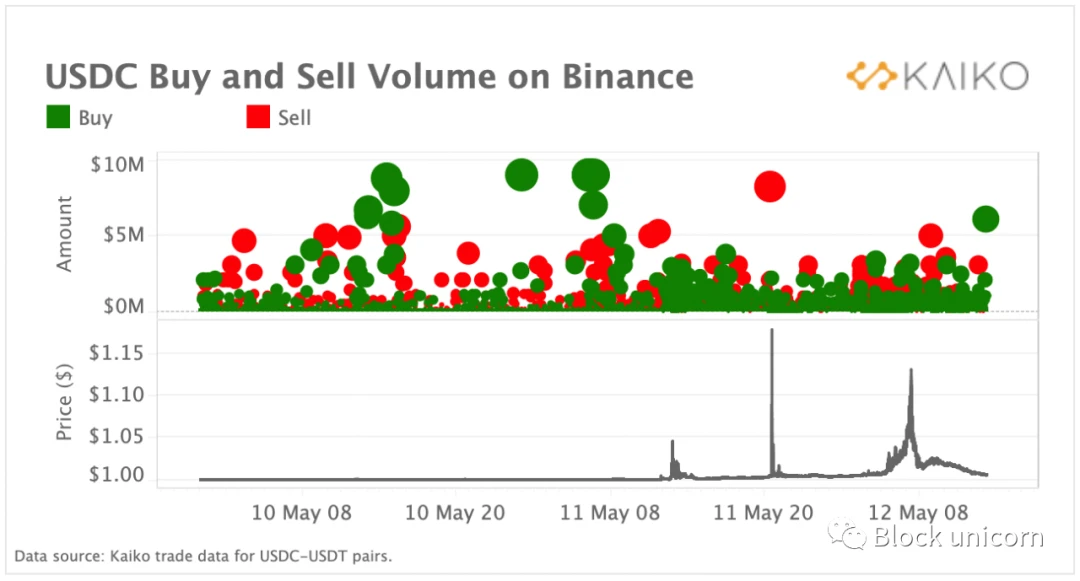Click the large red sell bubble near $8M
Viewport: 1080px width, 581px height.
tap(770, 186)
